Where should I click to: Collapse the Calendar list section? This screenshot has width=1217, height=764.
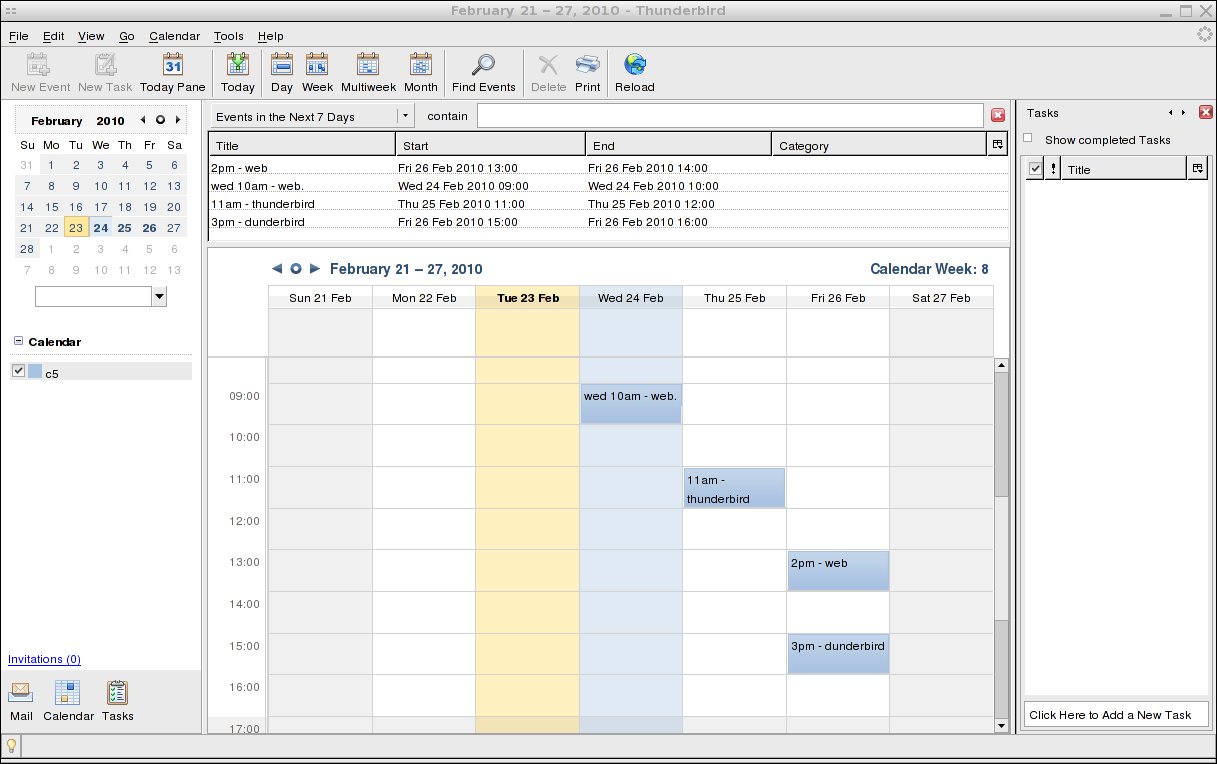click(x=18, y=341)
